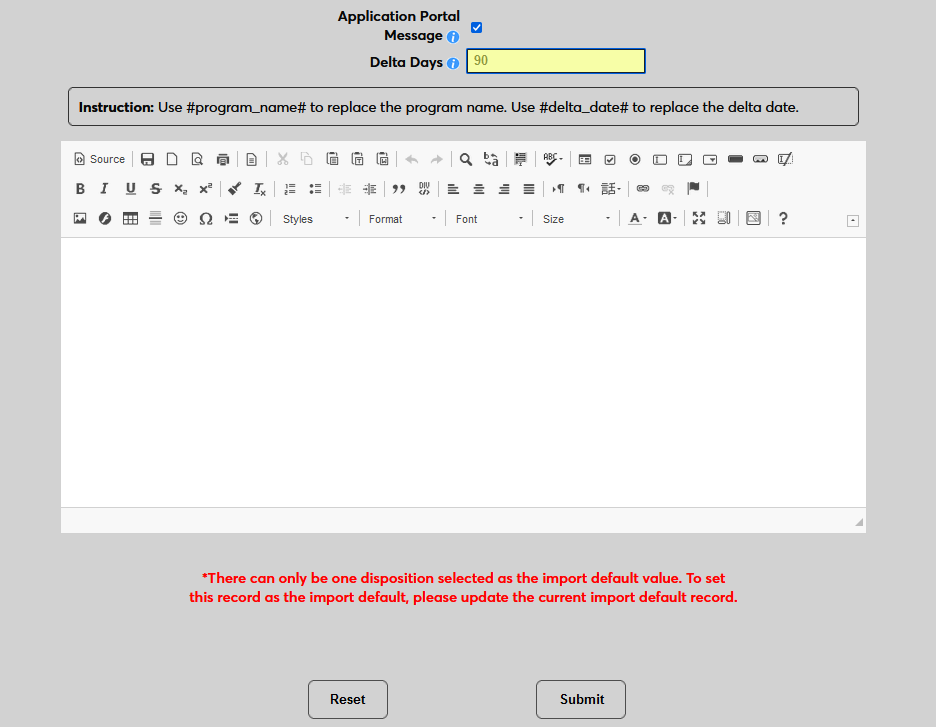Viewport: 936px width, 727px height.
Task: Align text left
Action: click(453, 189)
